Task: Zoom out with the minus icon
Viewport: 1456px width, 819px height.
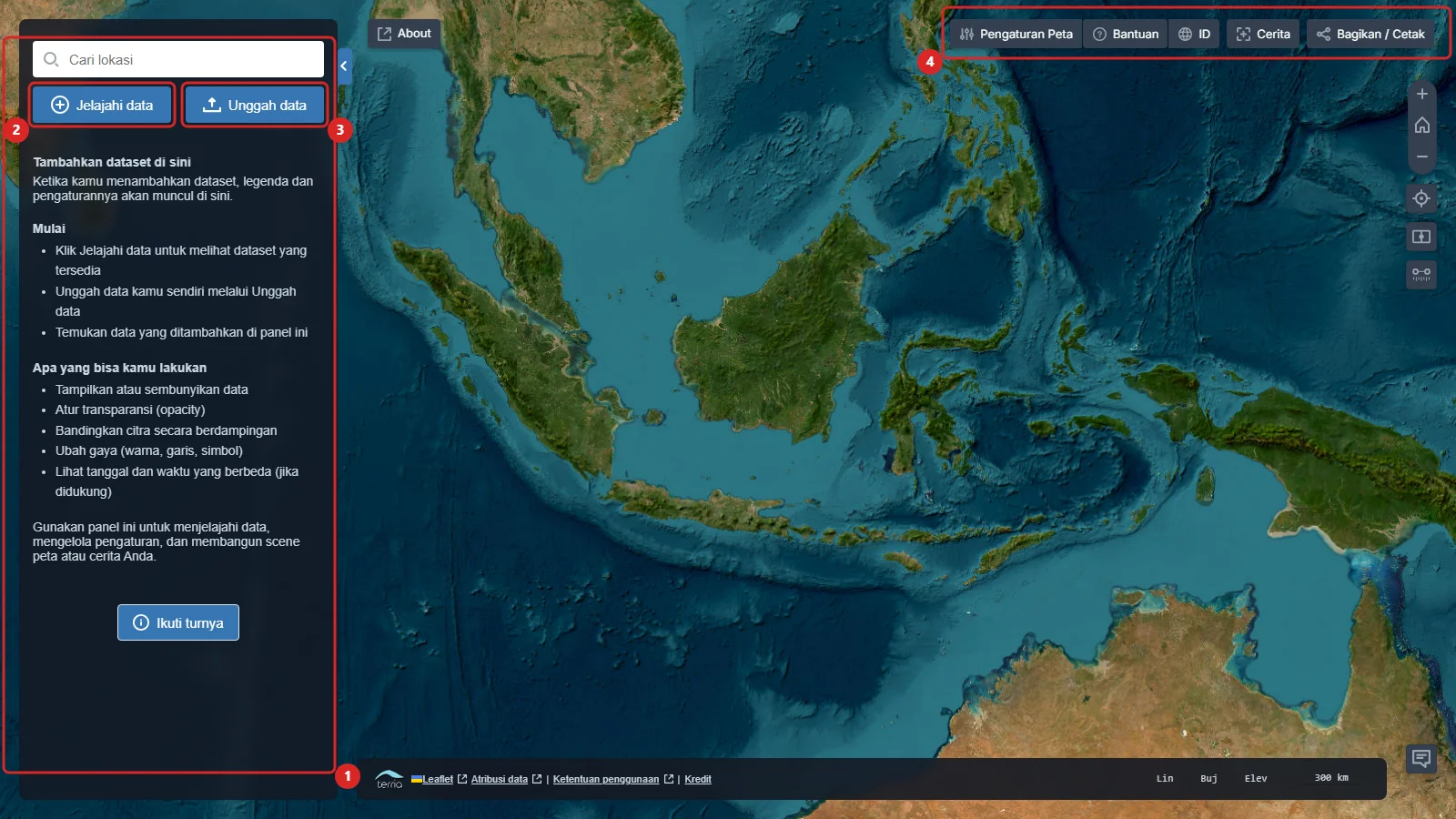Action: [1422, 157]
